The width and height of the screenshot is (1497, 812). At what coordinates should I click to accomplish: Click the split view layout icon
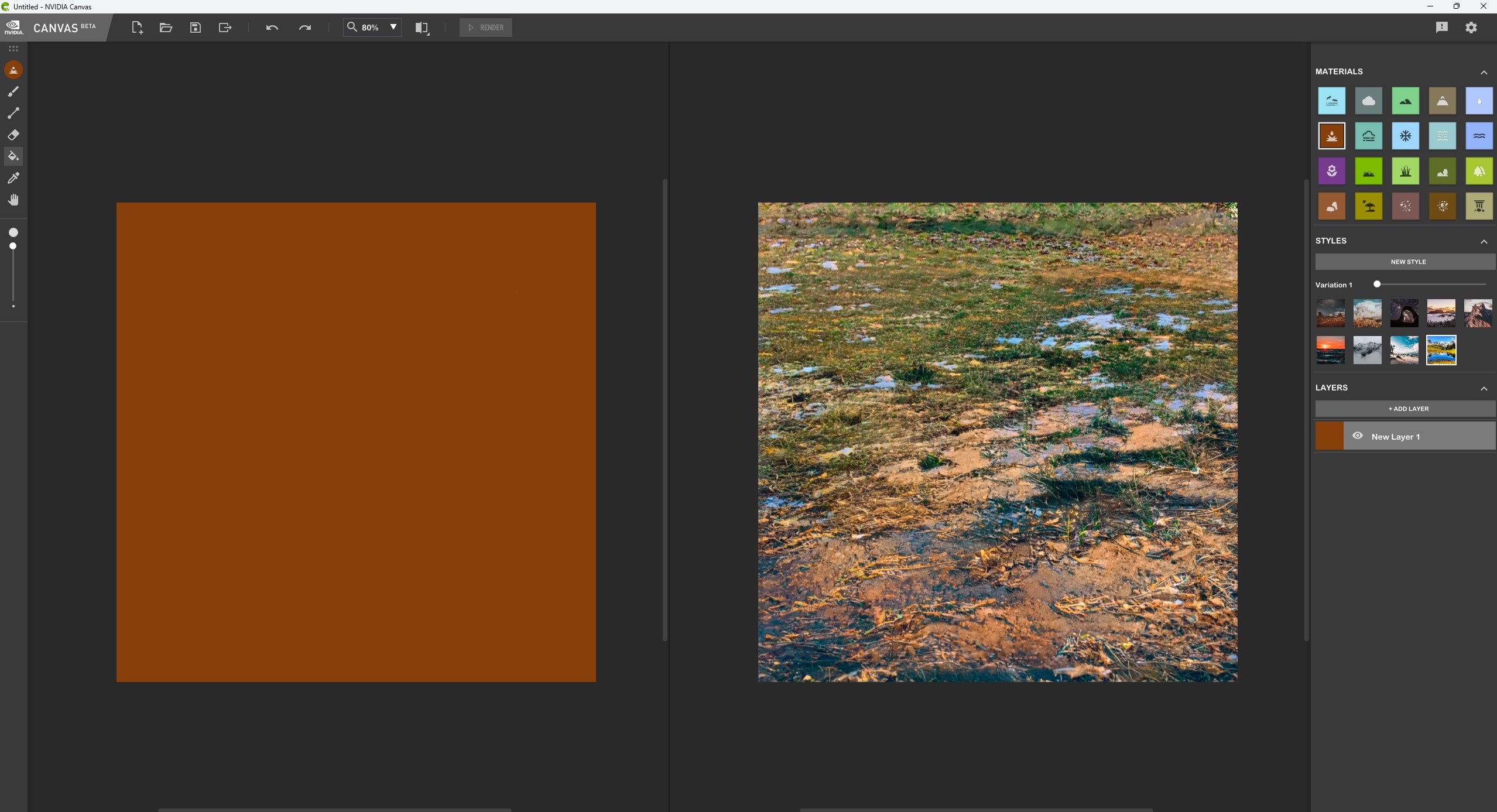click(422, 28)
